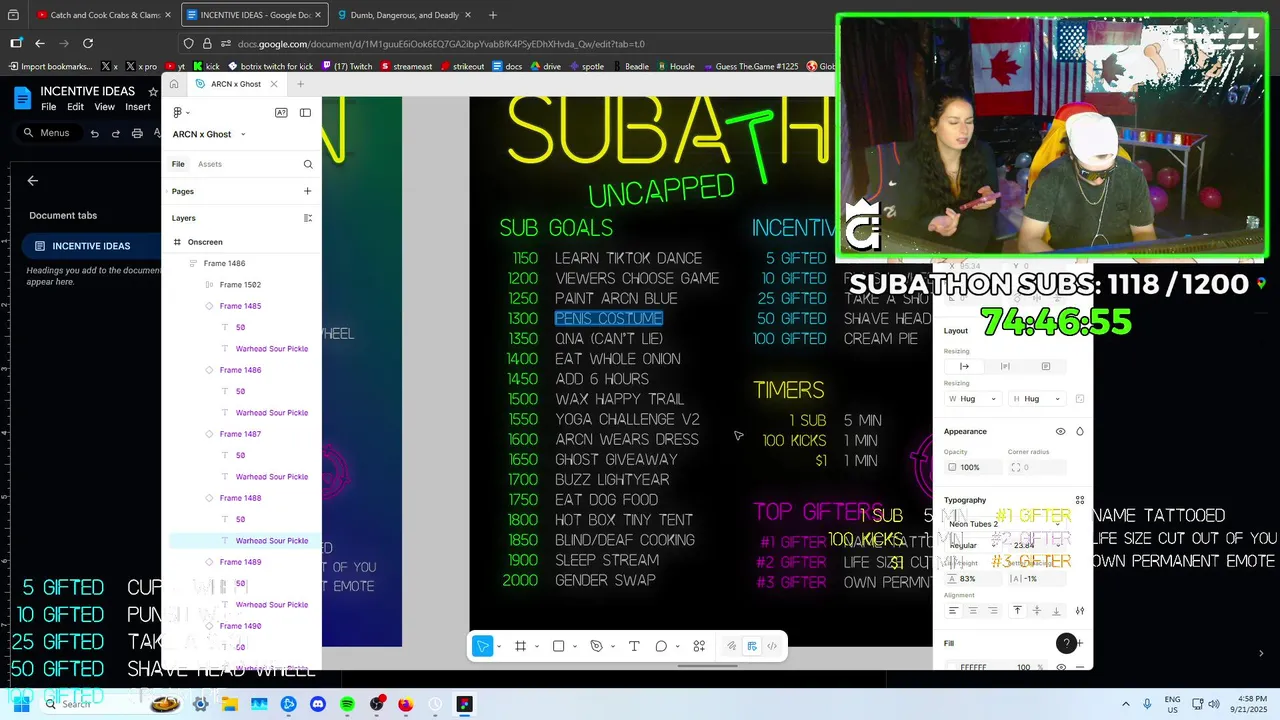Search Menus in Google Docs toolbar
Viewport: 1280px width, 720px height.
(x=48, y=133)
